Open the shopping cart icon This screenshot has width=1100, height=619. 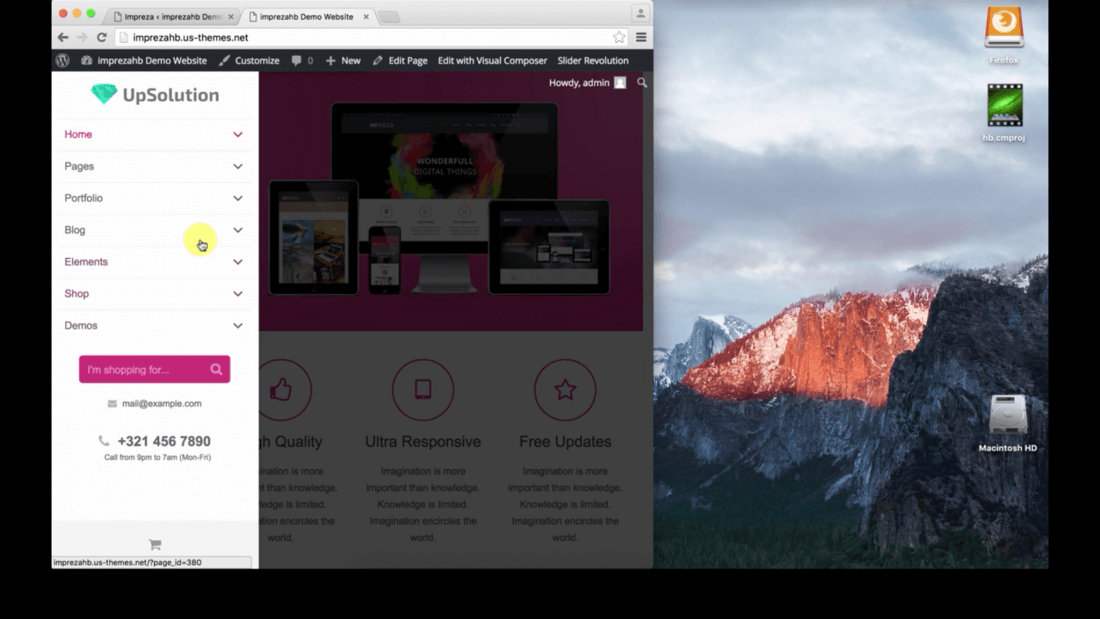[x=155, y=544]
